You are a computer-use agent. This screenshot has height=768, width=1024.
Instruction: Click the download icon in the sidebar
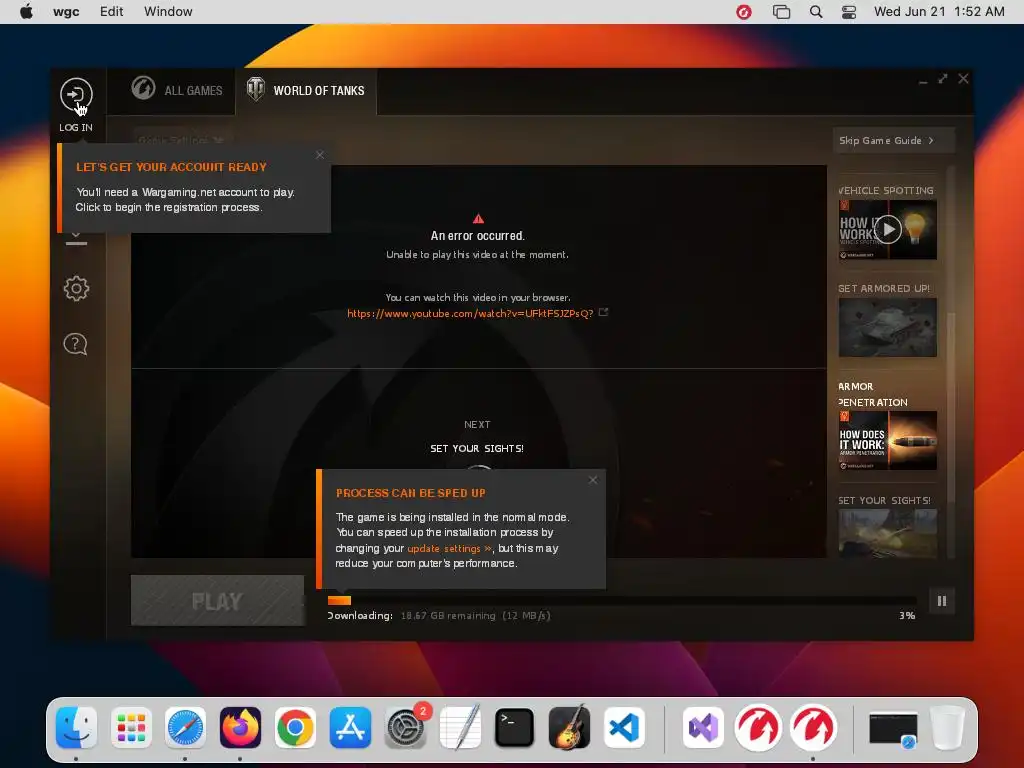(x=76, y=239)
